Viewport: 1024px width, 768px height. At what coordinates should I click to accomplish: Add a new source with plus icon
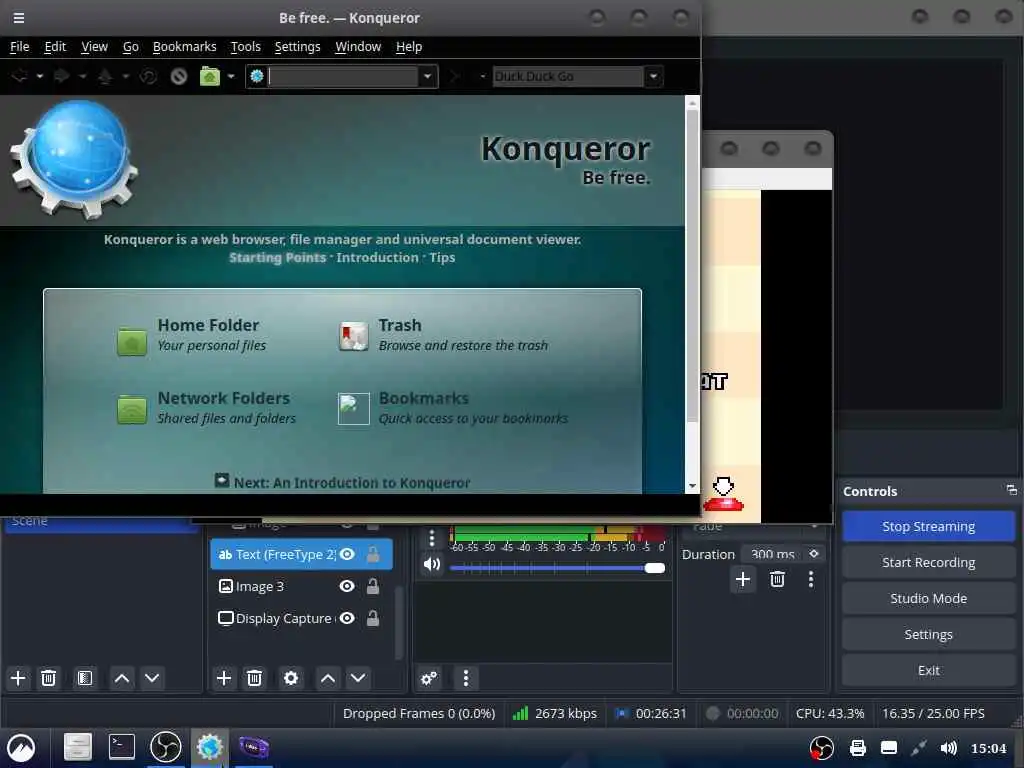223,679
